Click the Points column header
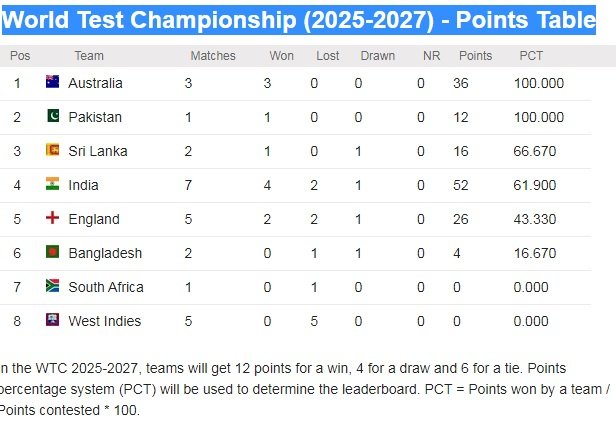 [475, 56]
